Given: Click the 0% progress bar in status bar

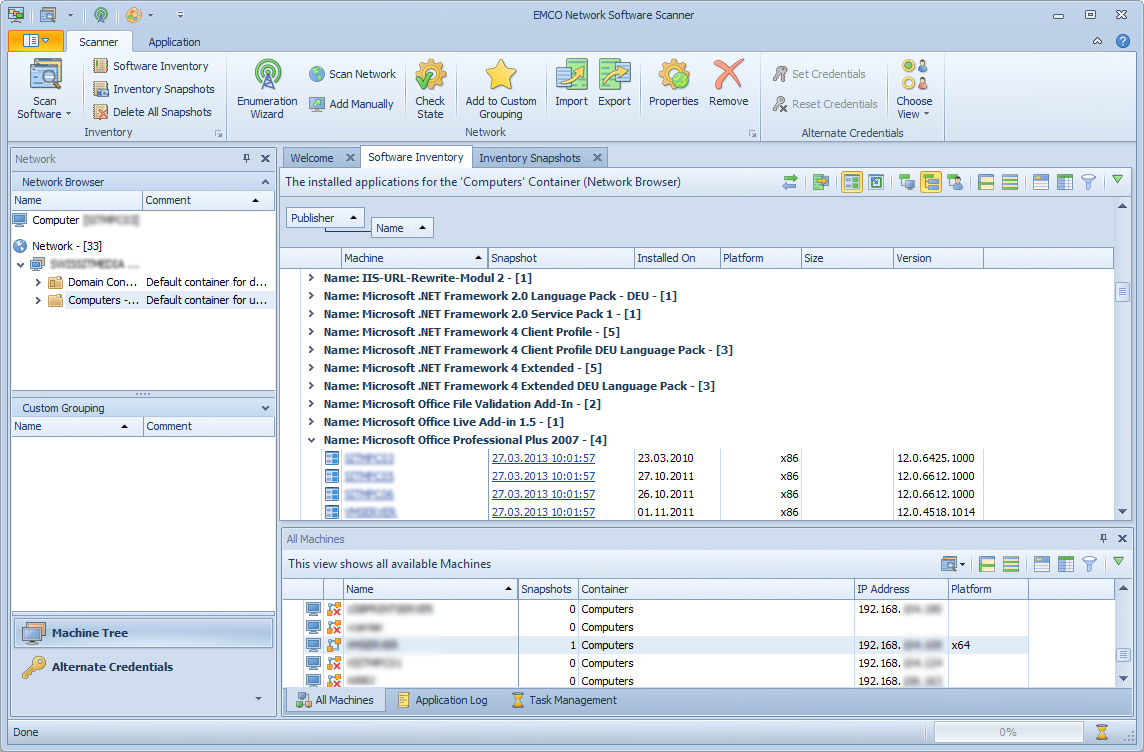Looking at the screenshot, I should click(x=1008, y=732).
